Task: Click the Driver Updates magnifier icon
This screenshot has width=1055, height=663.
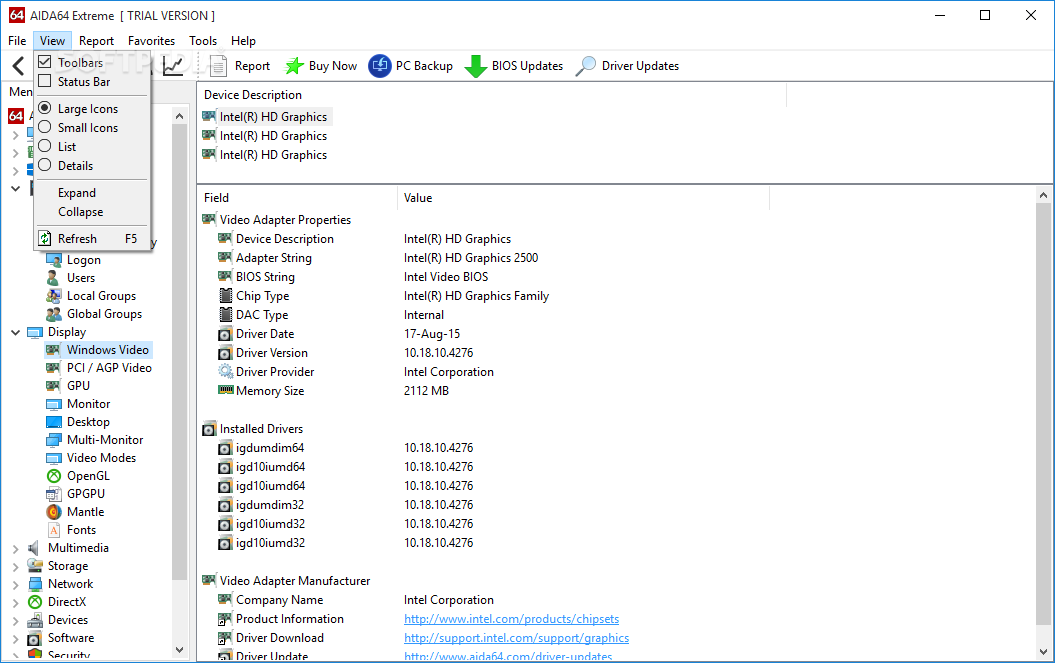Action: (585, 66)
